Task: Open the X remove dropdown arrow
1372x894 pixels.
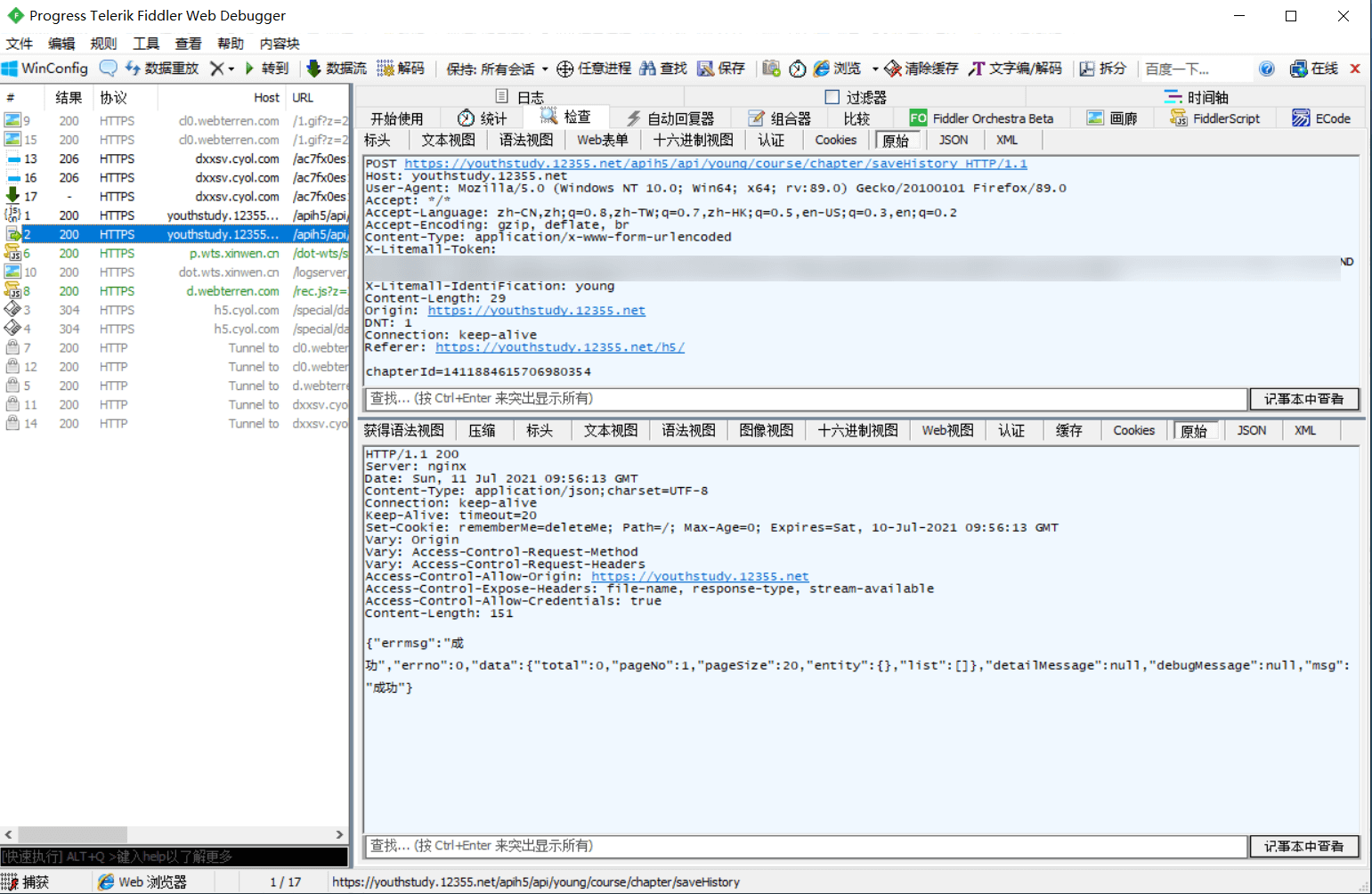Action: click(x=231, y=69)
